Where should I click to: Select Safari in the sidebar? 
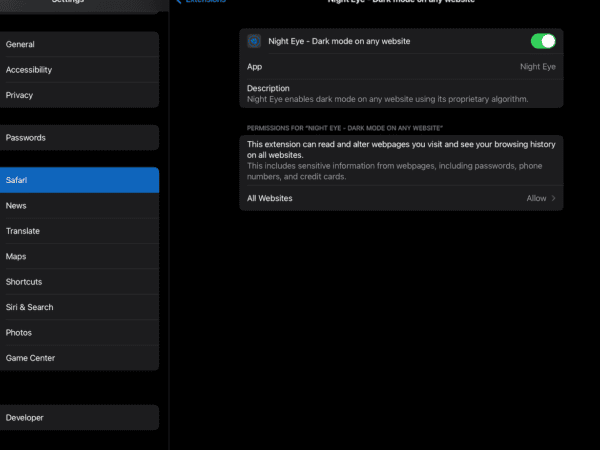79,180
